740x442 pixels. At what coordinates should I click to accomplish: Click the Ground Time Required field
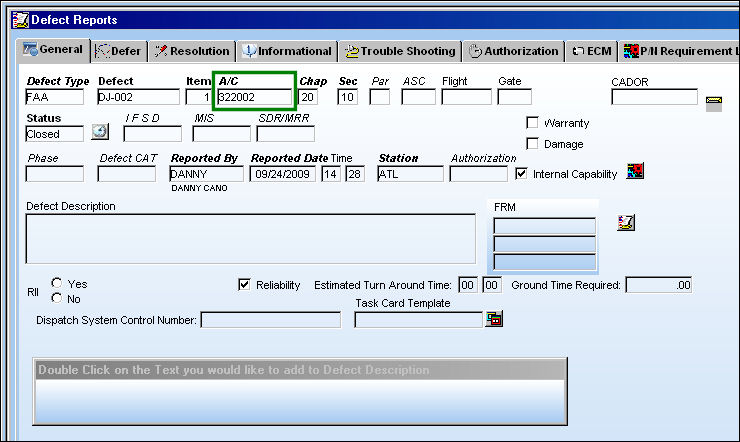pos(658,285)
